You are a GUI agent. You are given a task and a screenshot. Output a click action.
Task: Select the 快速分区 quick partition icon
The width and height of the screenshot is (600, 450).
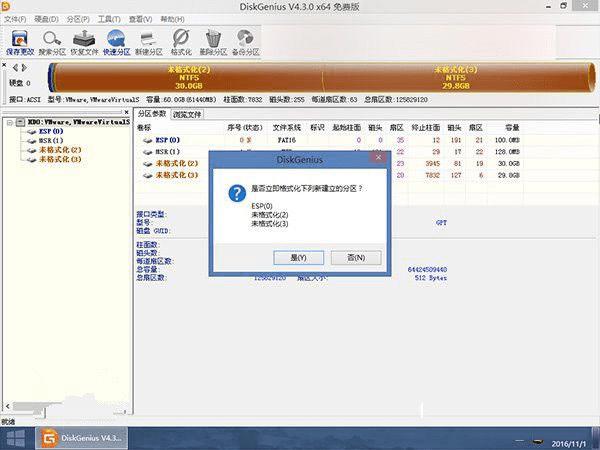116,43
